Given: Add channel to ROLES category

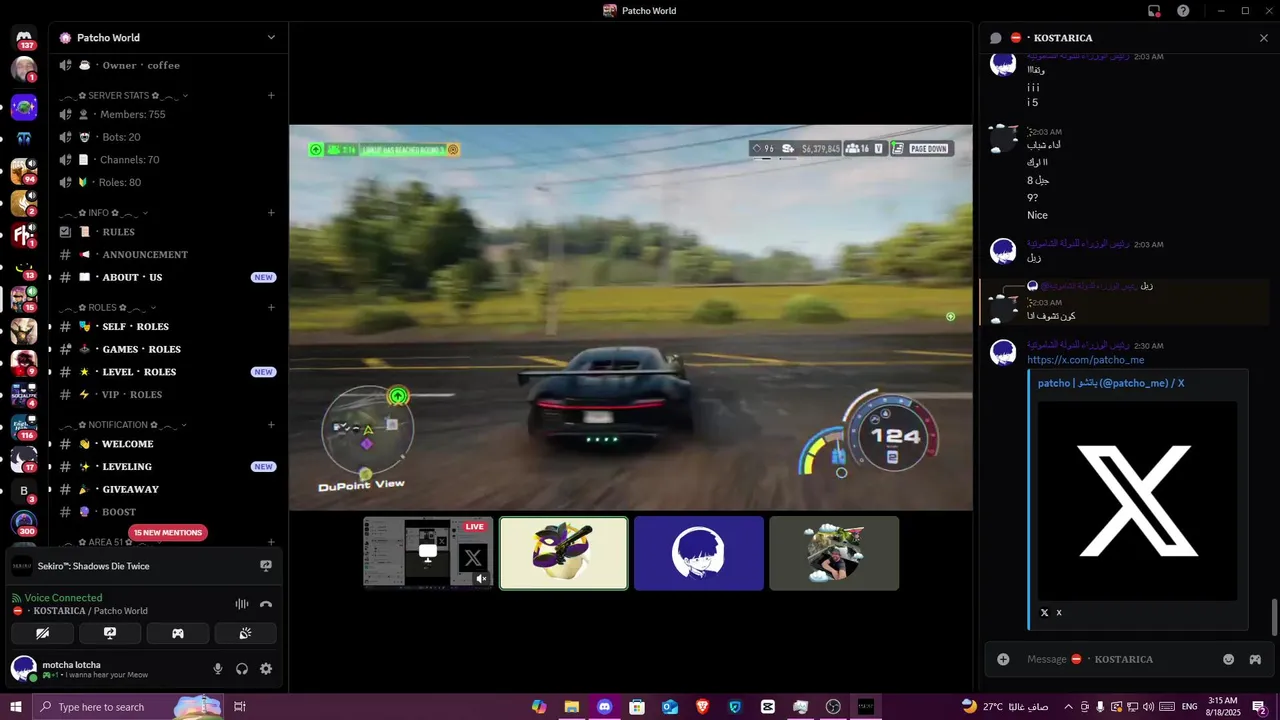Looking at the screenshot, I should click(x=271, y=308).
